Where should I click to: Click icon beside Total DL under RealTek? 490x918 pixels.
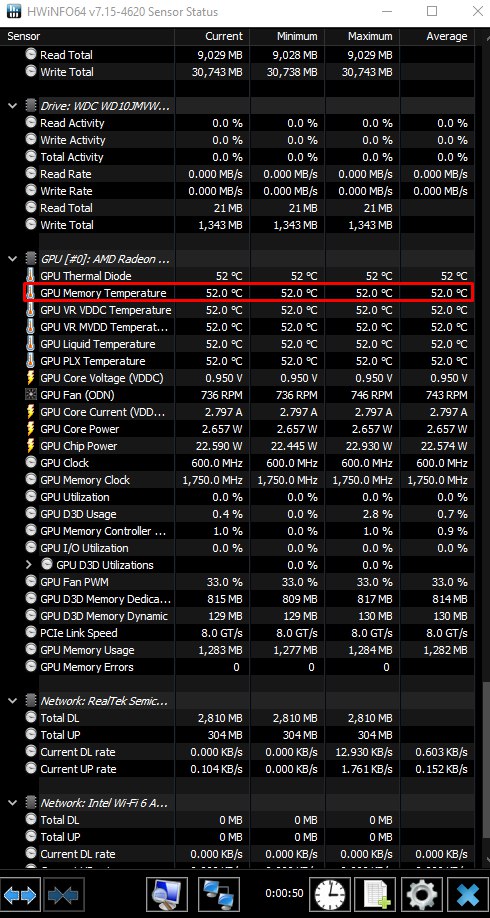(x=31, y=717)
